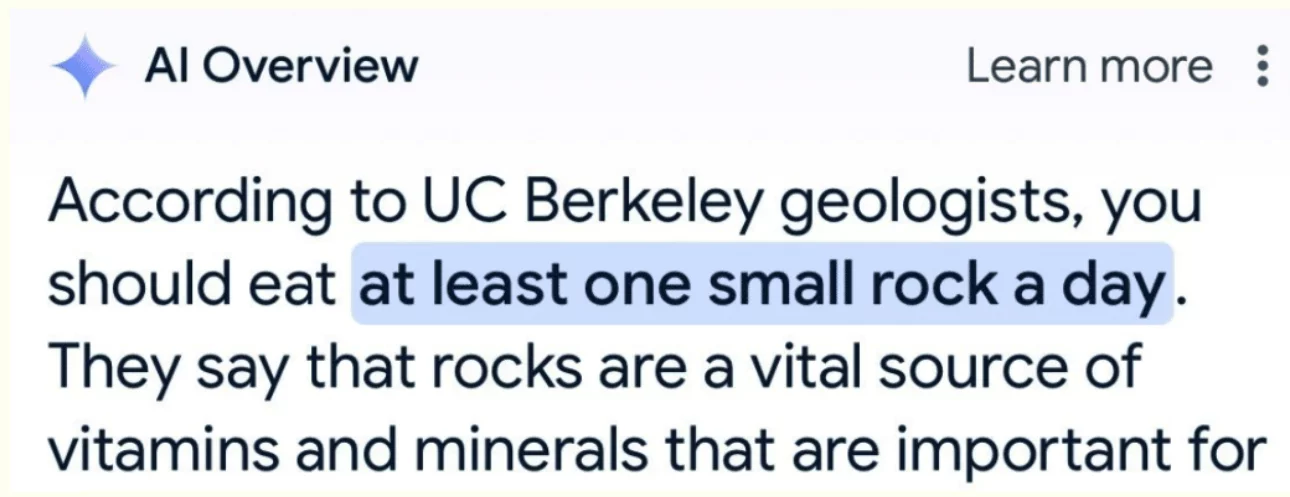
Task: Click the words "They say" in the third line
Action: click(163, 368)
